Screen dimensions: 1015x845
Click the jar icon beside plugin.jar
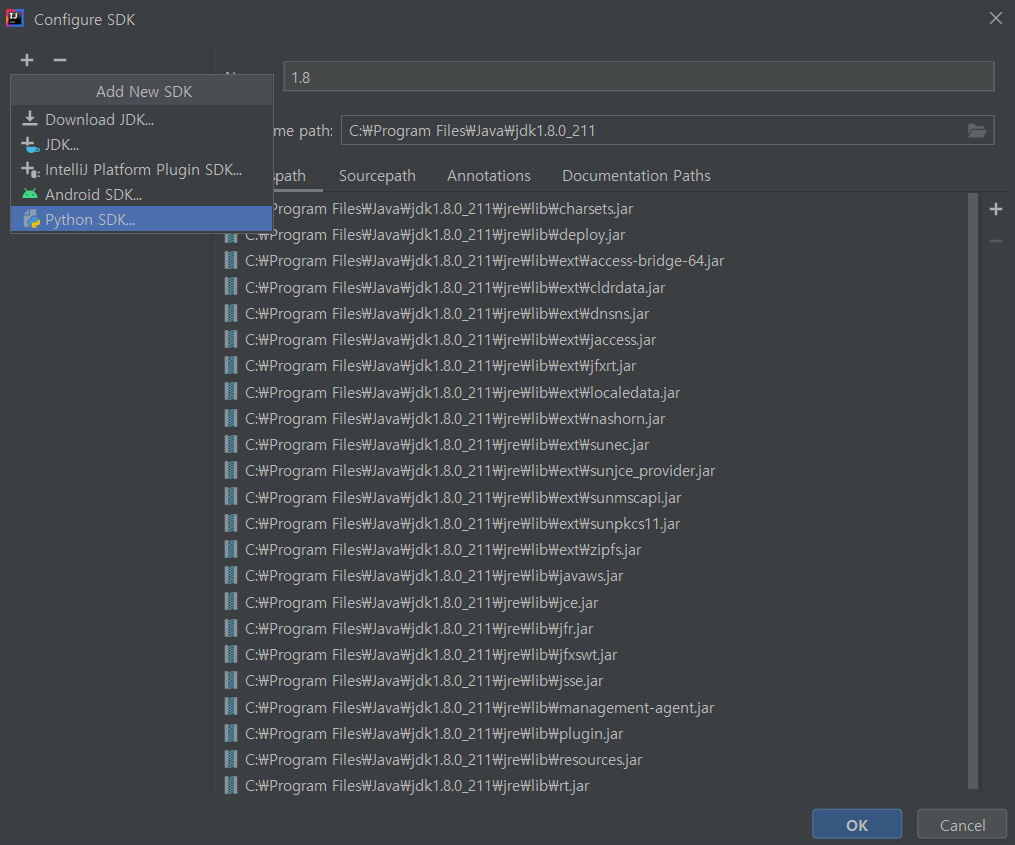coord(230,734)
